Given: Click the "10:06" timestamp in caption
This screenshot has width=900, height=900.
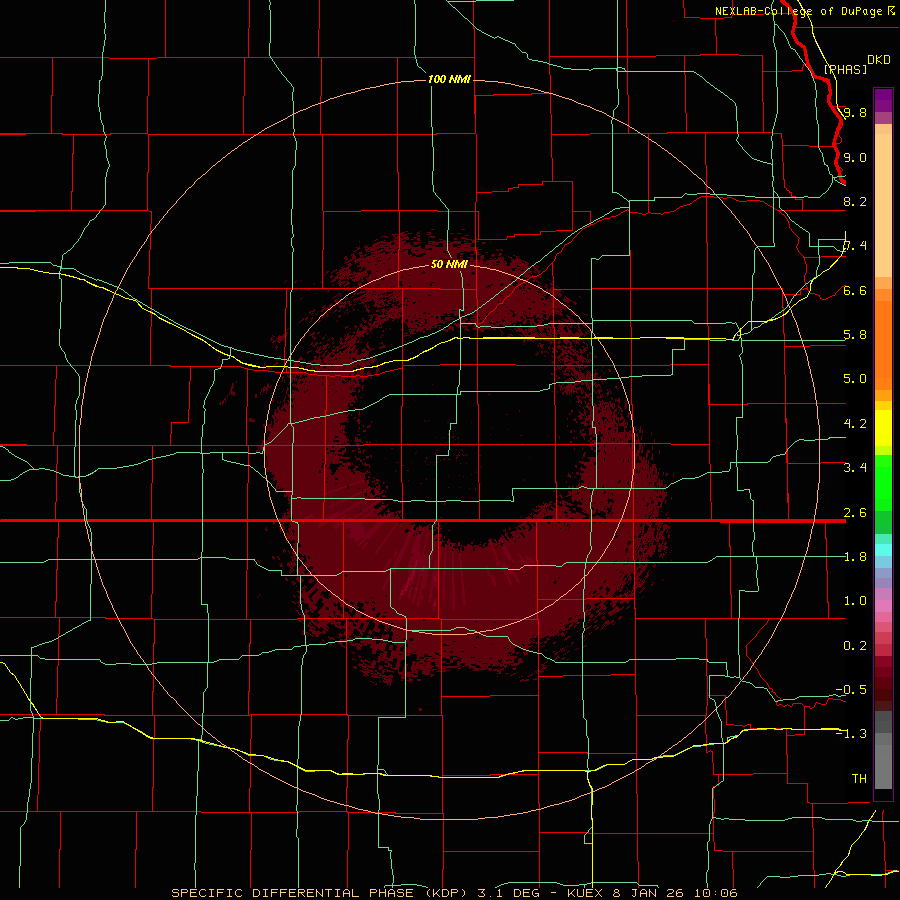Looking at the screenshot, I should [715, 893].
